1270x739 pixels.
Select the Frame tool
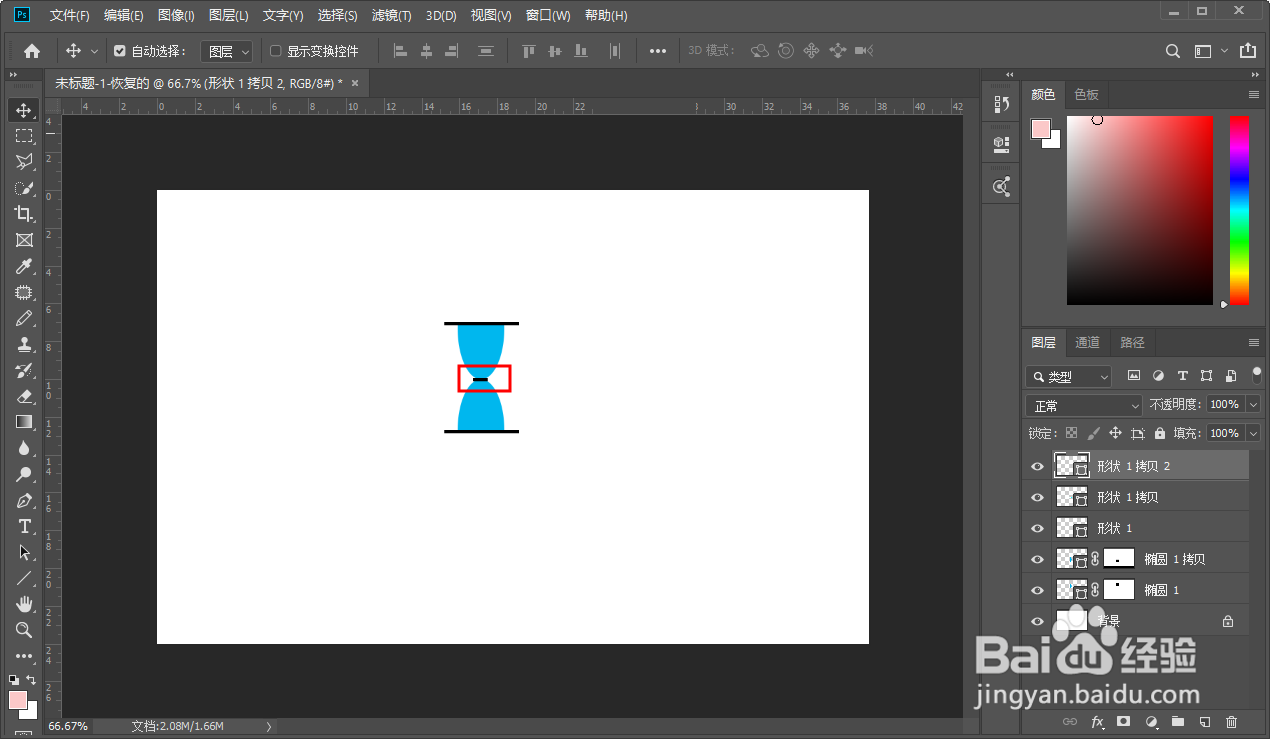pyautogui.click(x=24, y=240)
